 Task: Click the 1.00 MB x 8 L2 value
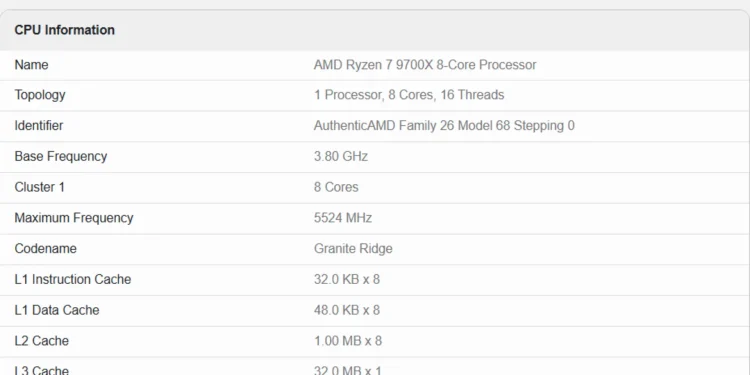[348, 341]
